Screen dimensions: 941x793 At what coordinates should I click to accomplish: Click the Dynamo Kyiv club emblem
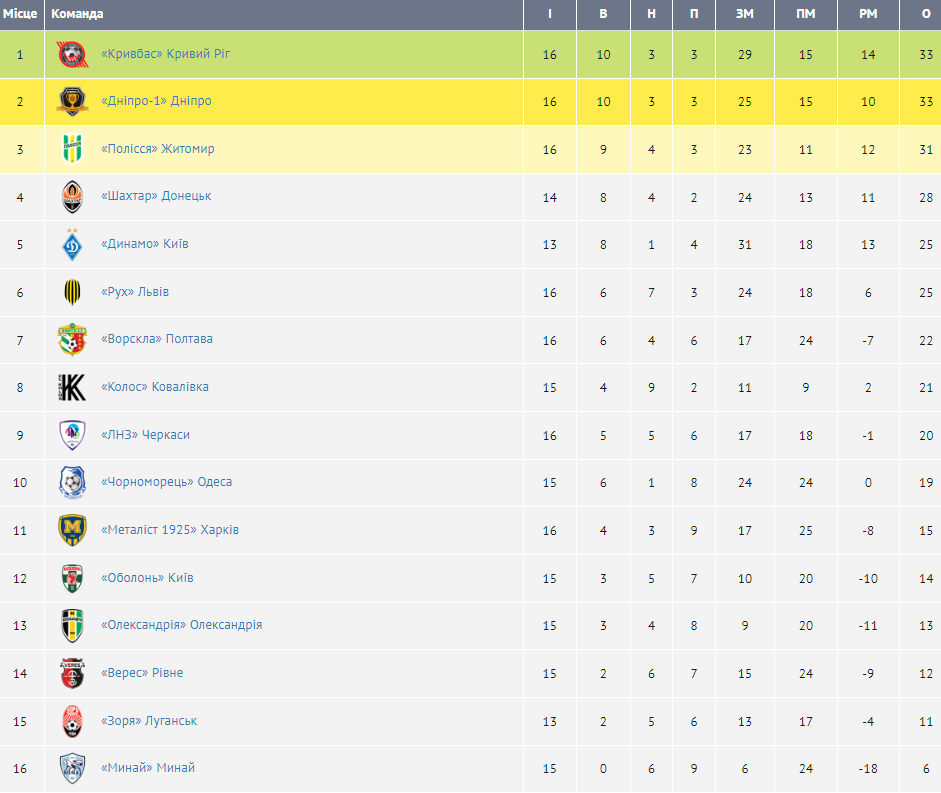[x=72, y=244]
